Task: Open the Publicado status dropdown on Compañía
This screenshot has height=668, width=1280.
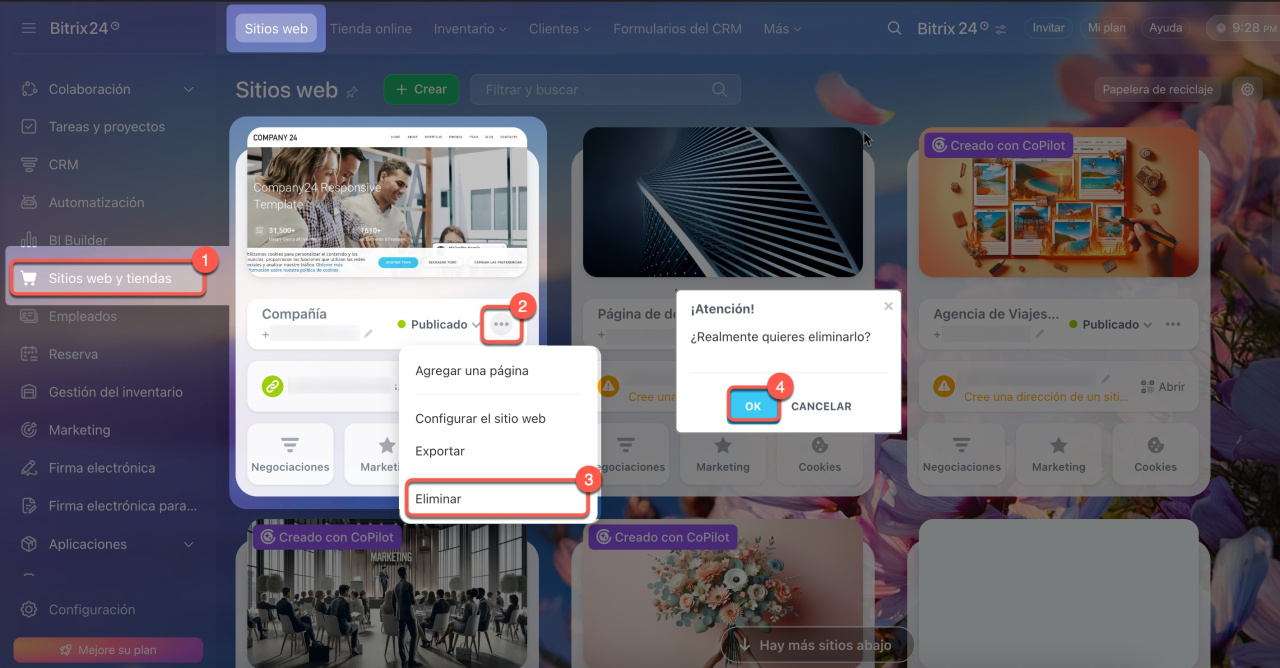Action: (x=438, y=325)
